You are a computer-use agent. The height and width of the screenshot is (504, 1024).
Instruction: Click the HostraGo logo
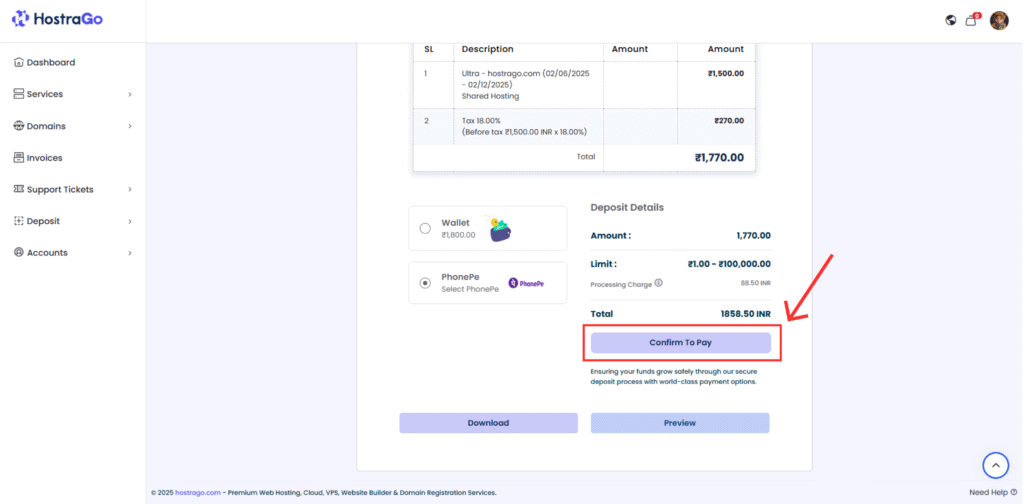(57, 19)
